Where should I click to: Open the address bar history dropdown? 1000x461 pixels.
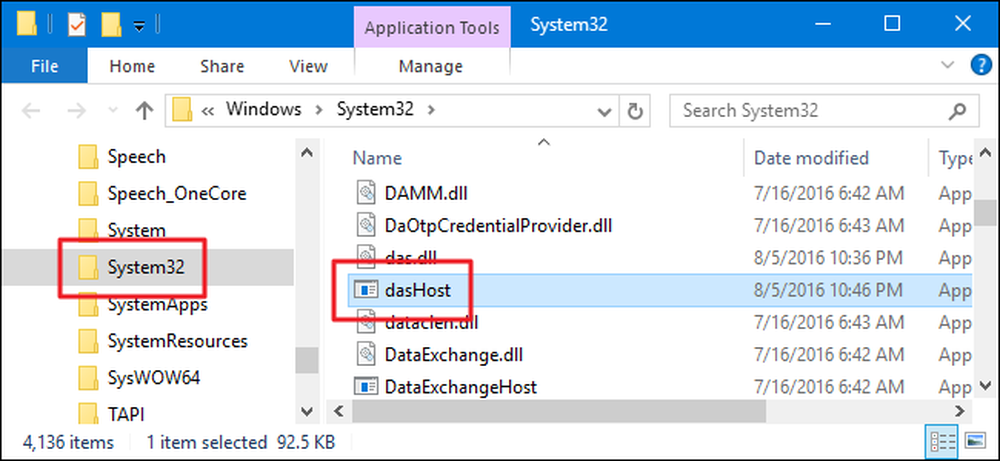point(603,111)
